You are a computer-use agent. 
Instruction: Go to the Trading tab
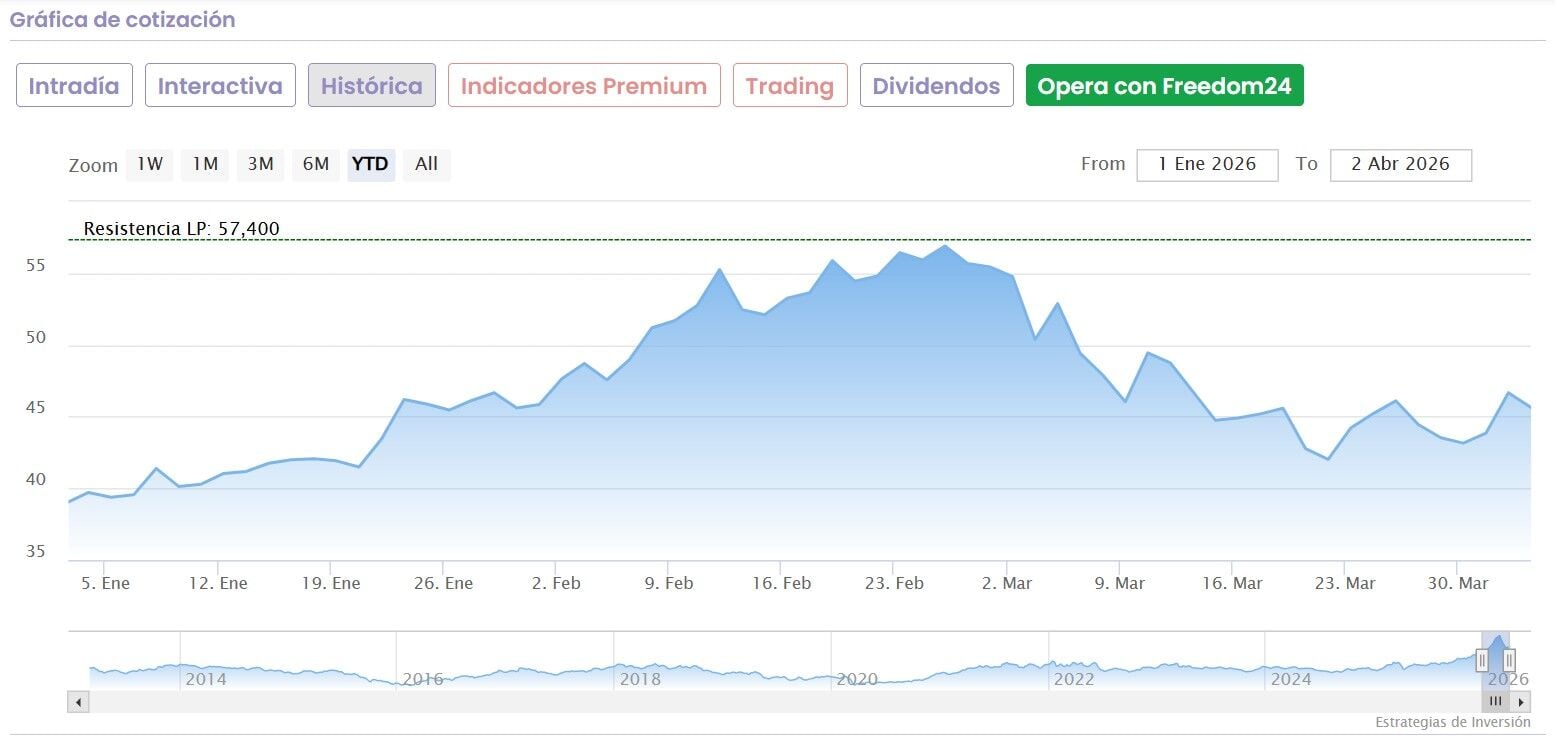790,86
